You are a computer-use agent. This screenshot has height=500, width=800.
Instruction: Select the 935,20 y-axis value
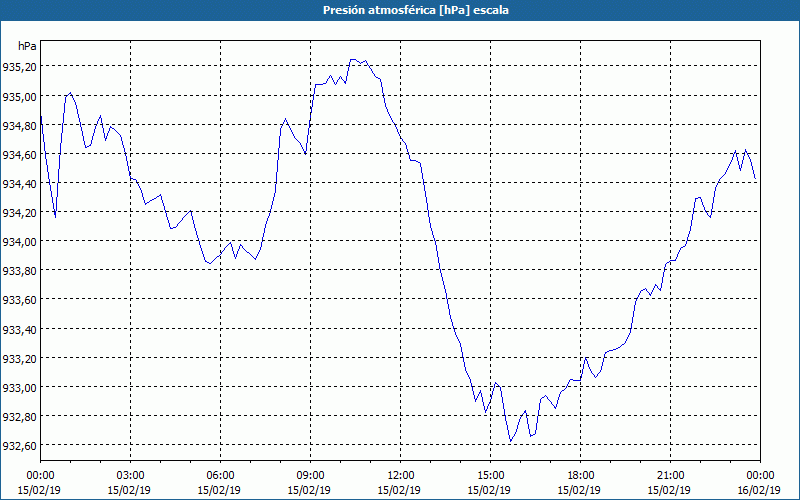point(19,67)
